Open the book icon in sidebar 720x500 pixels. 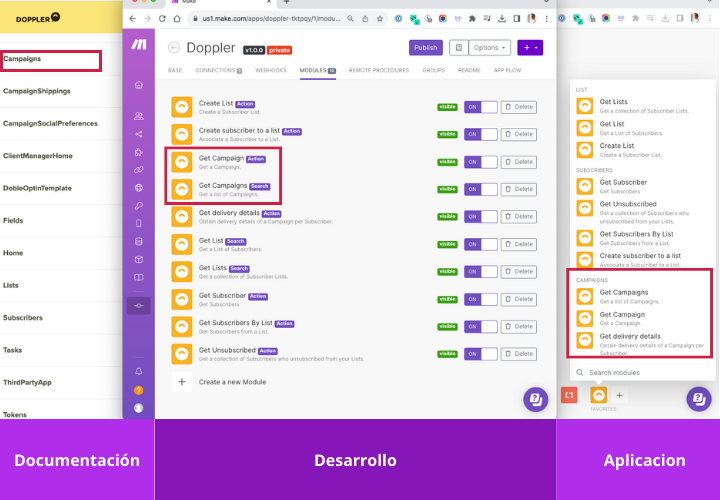(139, 277)
